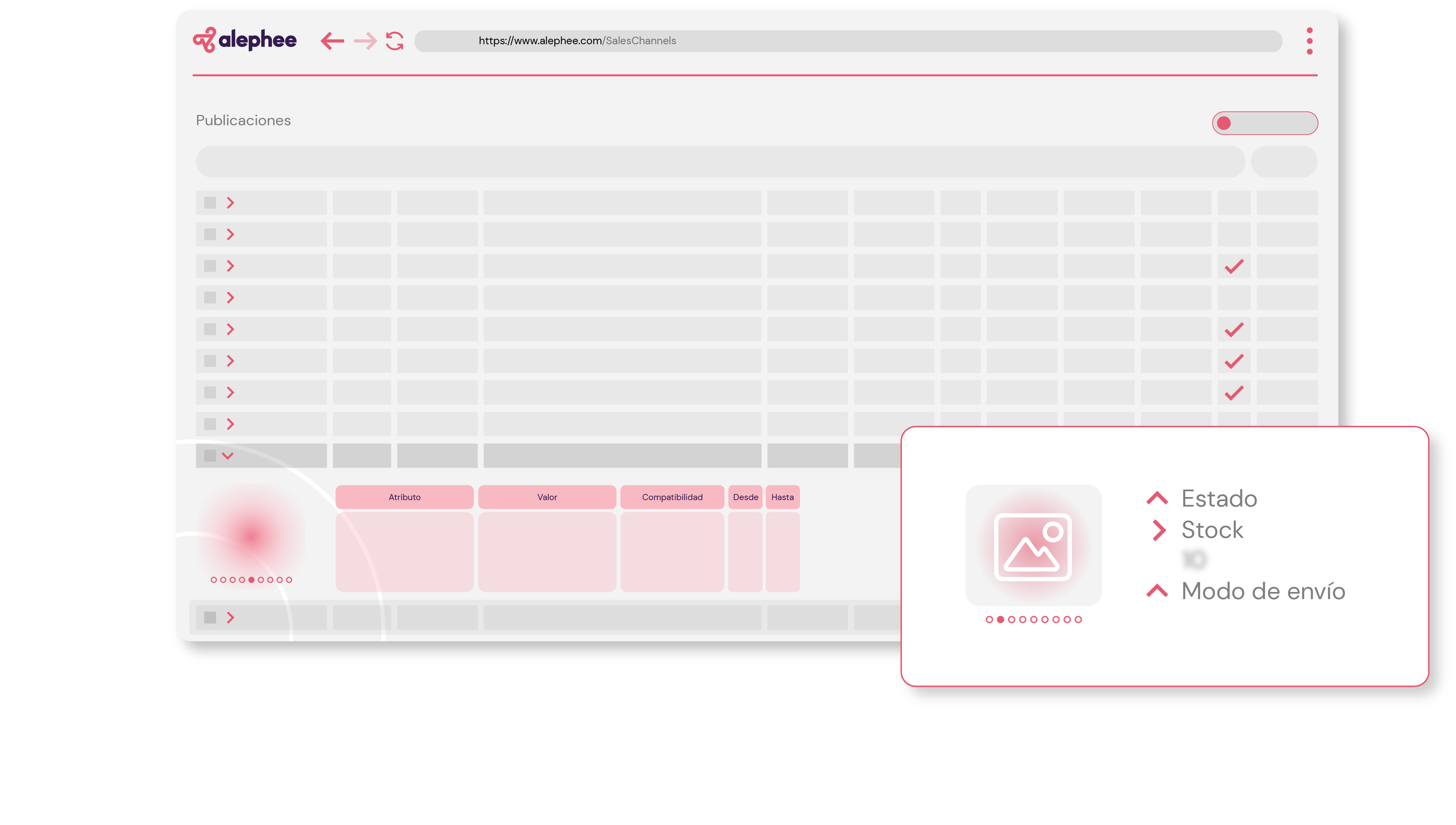Click the pink cell under Atributo
This screenshot has height=825, width=1456.
click(405, 552)
